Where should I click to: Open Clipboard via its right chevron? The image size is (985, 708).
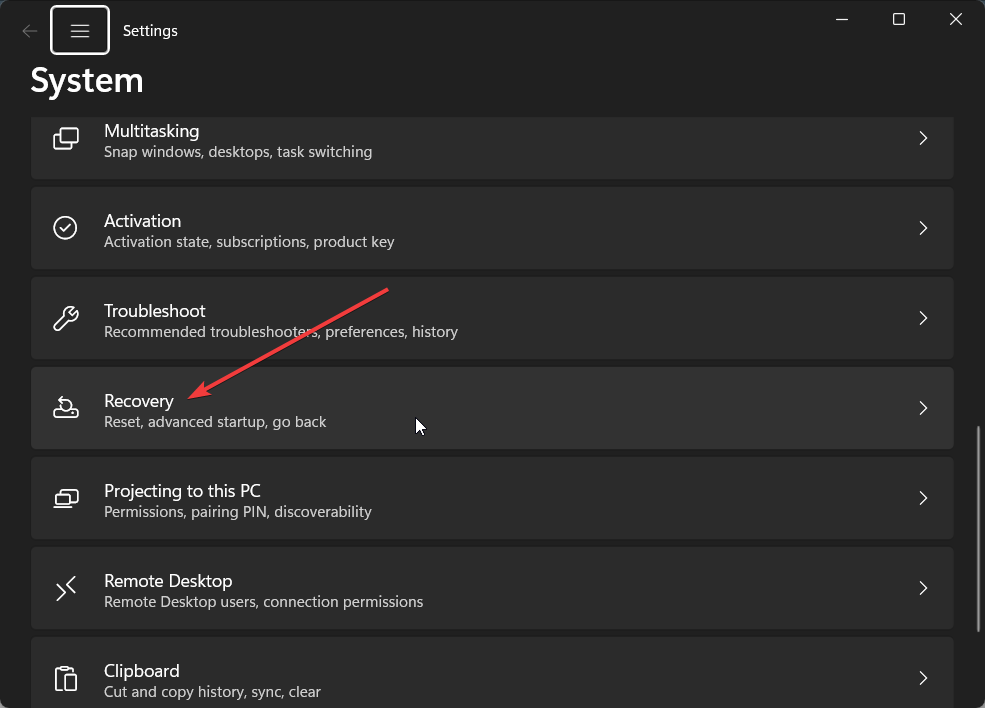click(x=923, y=678)
